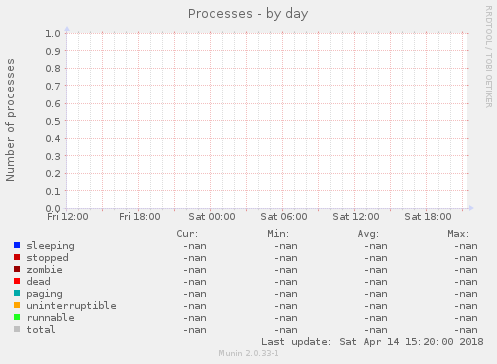Image resolution: width=497 pixels, height=364 pixels.
Task: Select the 'uninterruptible' legend label
Action: [71, 306]
